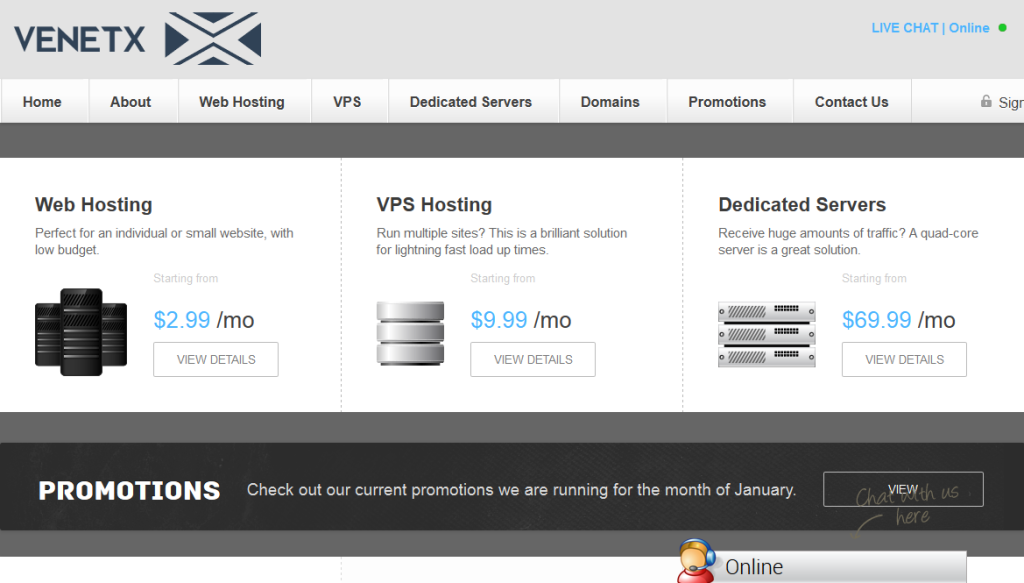Click the green online status dot
The width and height of the screenshot is (1024, 583).
pos(1002,28)
